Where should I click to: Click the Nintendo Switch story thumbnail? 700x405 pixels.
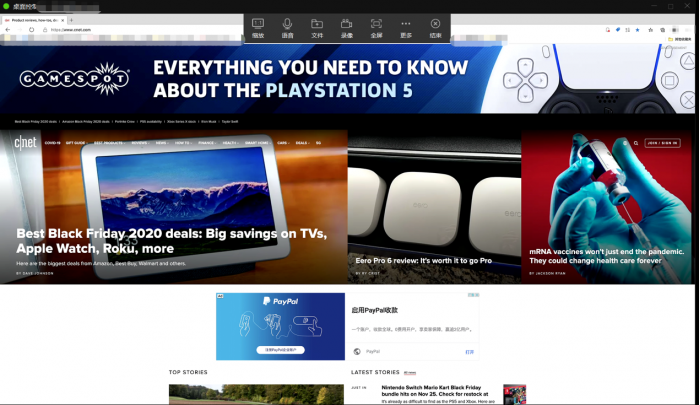click(x=514, y=395)
